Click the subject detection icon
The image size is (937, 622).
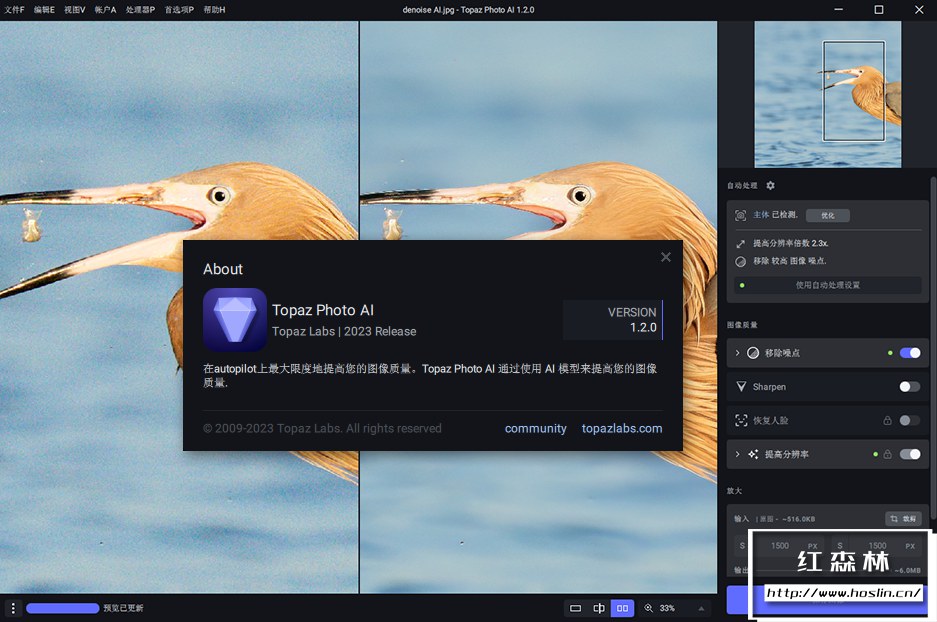pyautogui.click(x=740, y=215)
